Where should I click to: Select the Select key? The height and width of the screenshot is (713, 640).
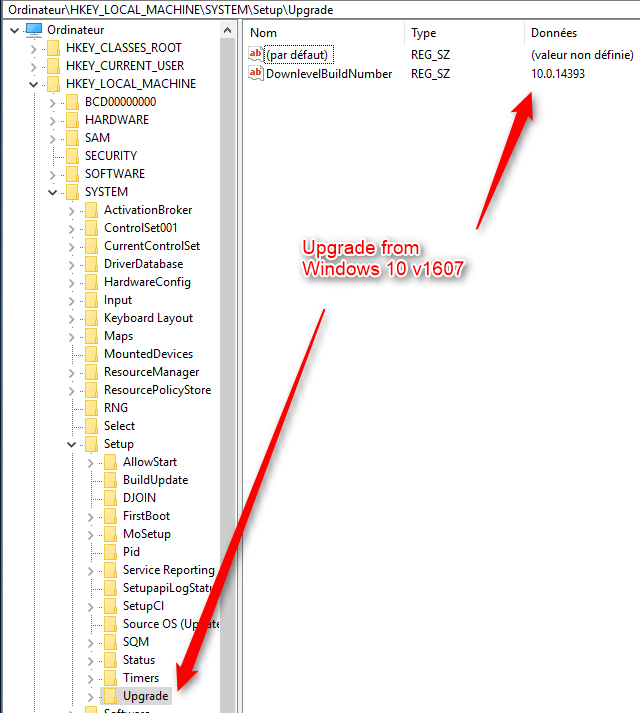[119, 426]
